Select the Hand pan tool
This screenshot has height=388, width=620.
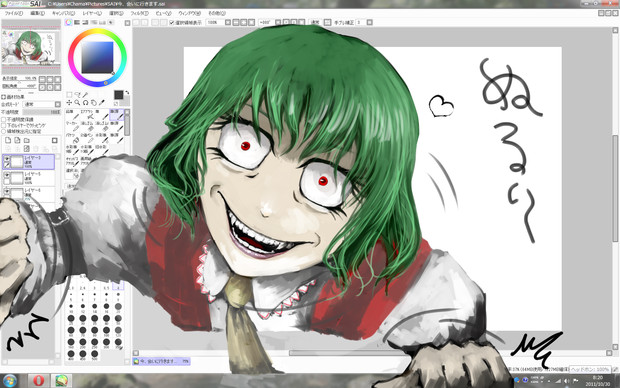[94, 102]
